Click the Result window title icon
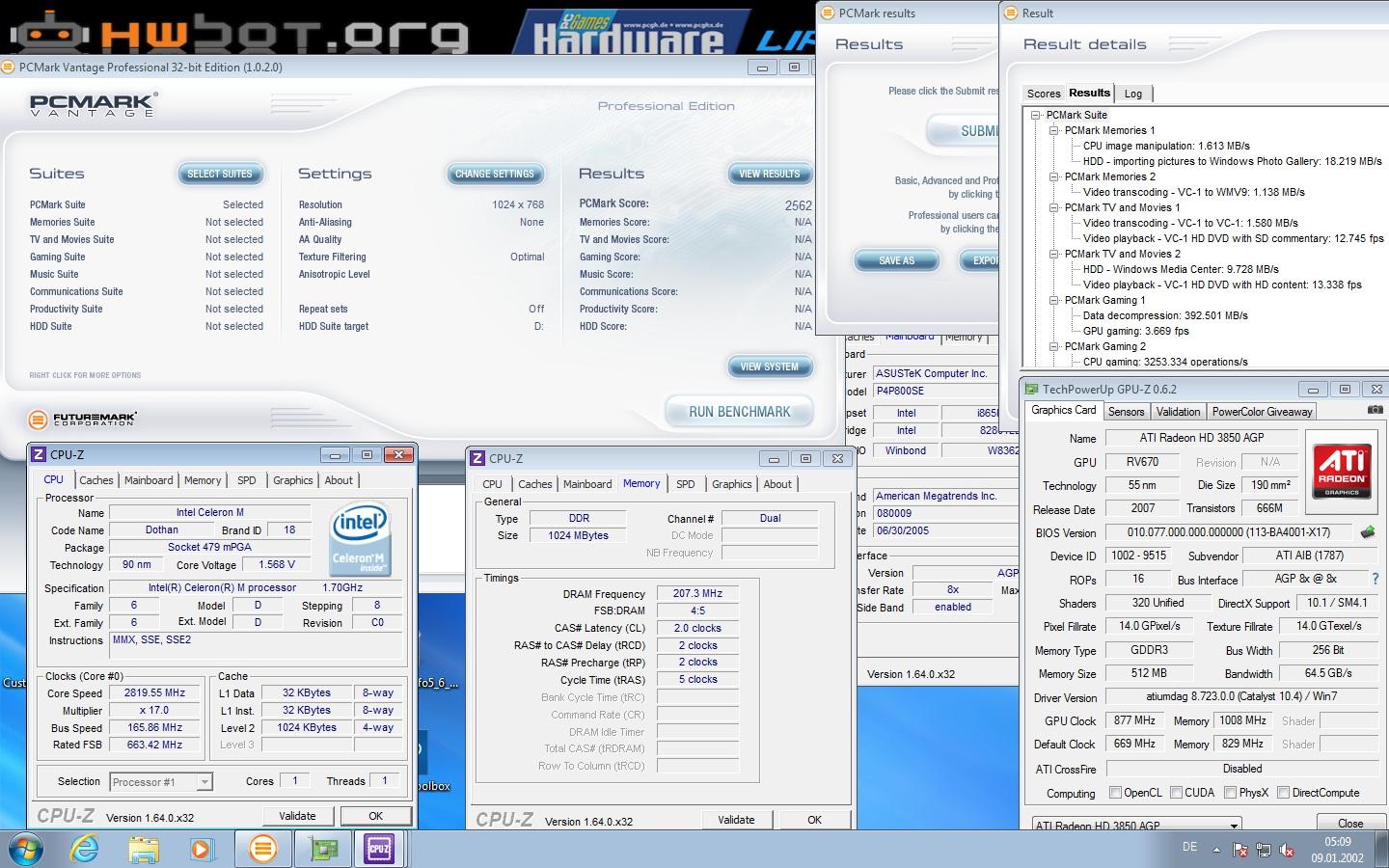 coord(1011,13)
